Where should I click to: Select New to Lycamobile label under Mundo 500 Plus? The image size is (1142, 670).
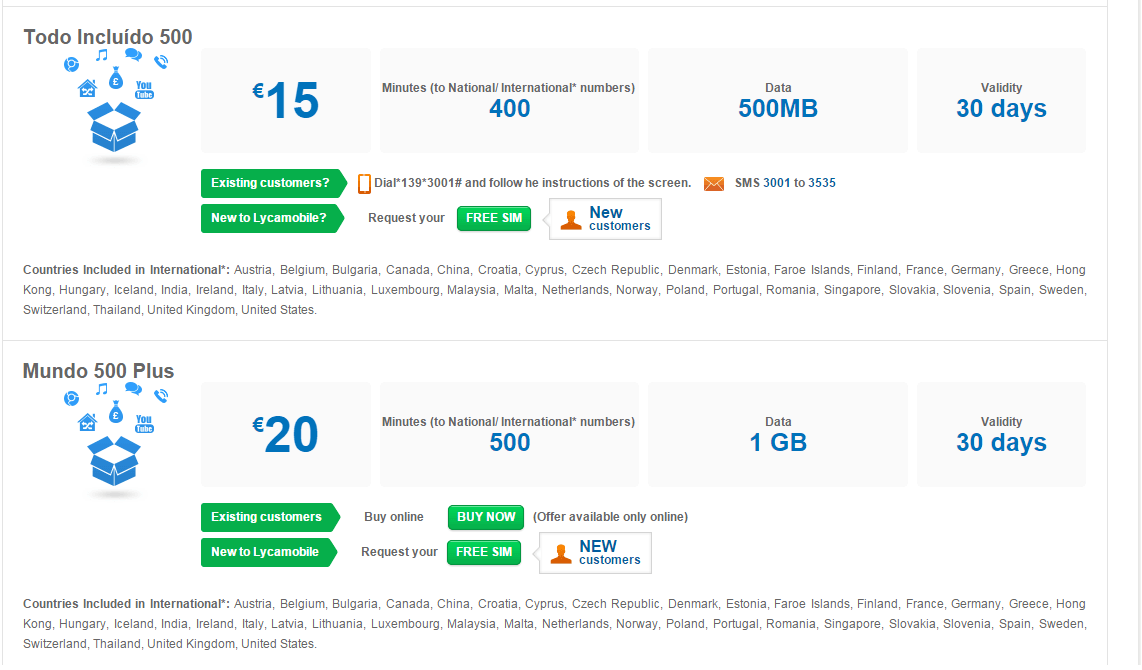[269, 553]
